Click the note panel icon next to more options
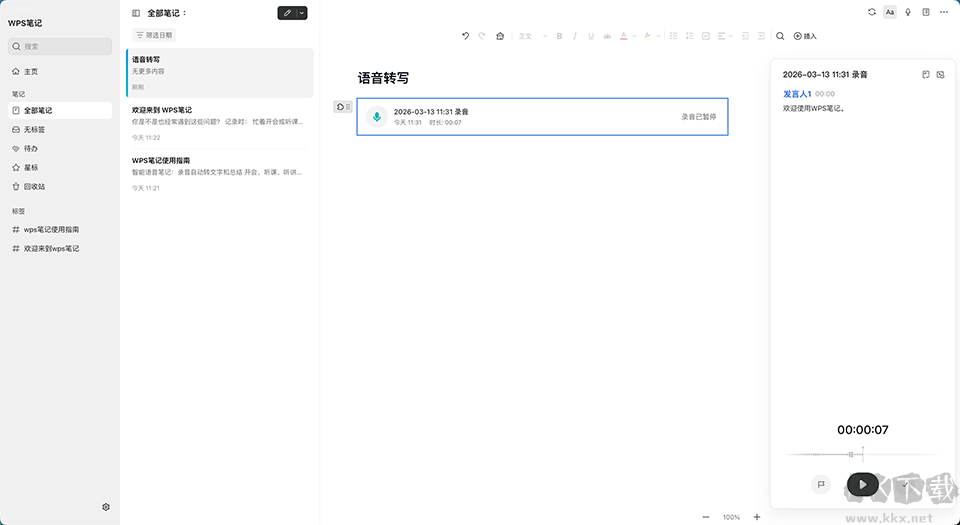 926,12
